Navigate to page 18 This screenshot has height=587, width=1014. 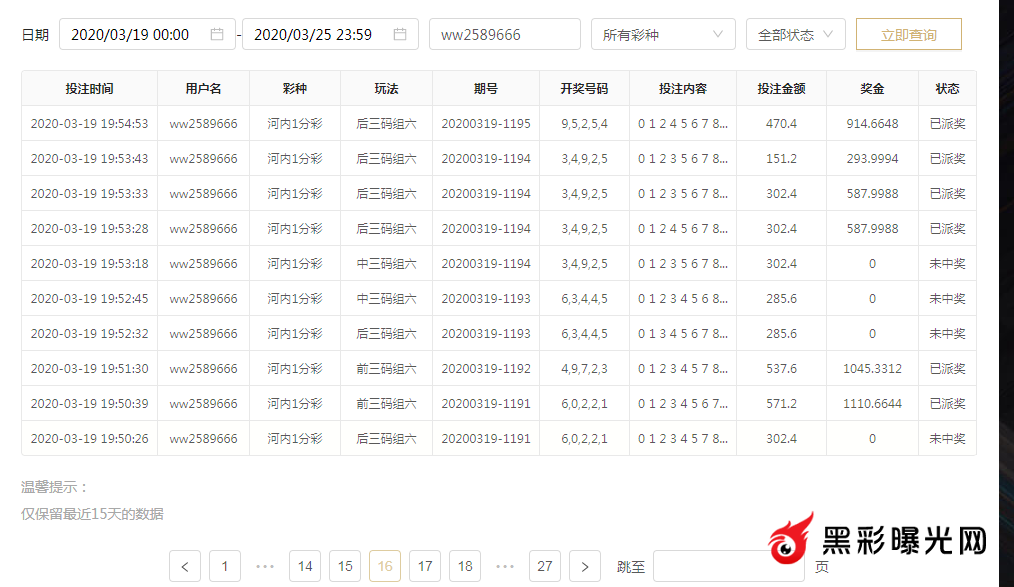(465, 566)
